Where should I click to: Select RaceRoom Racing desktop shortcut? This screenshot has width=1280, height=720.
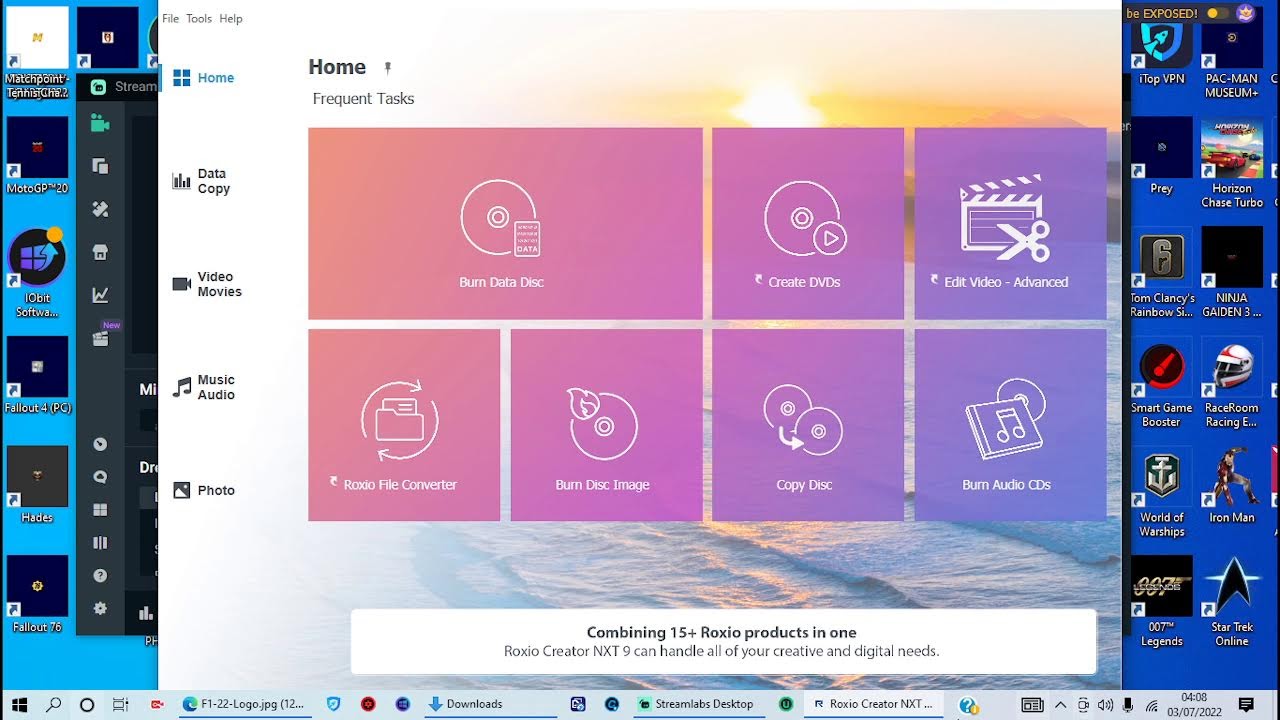(x=1231, y=382)
